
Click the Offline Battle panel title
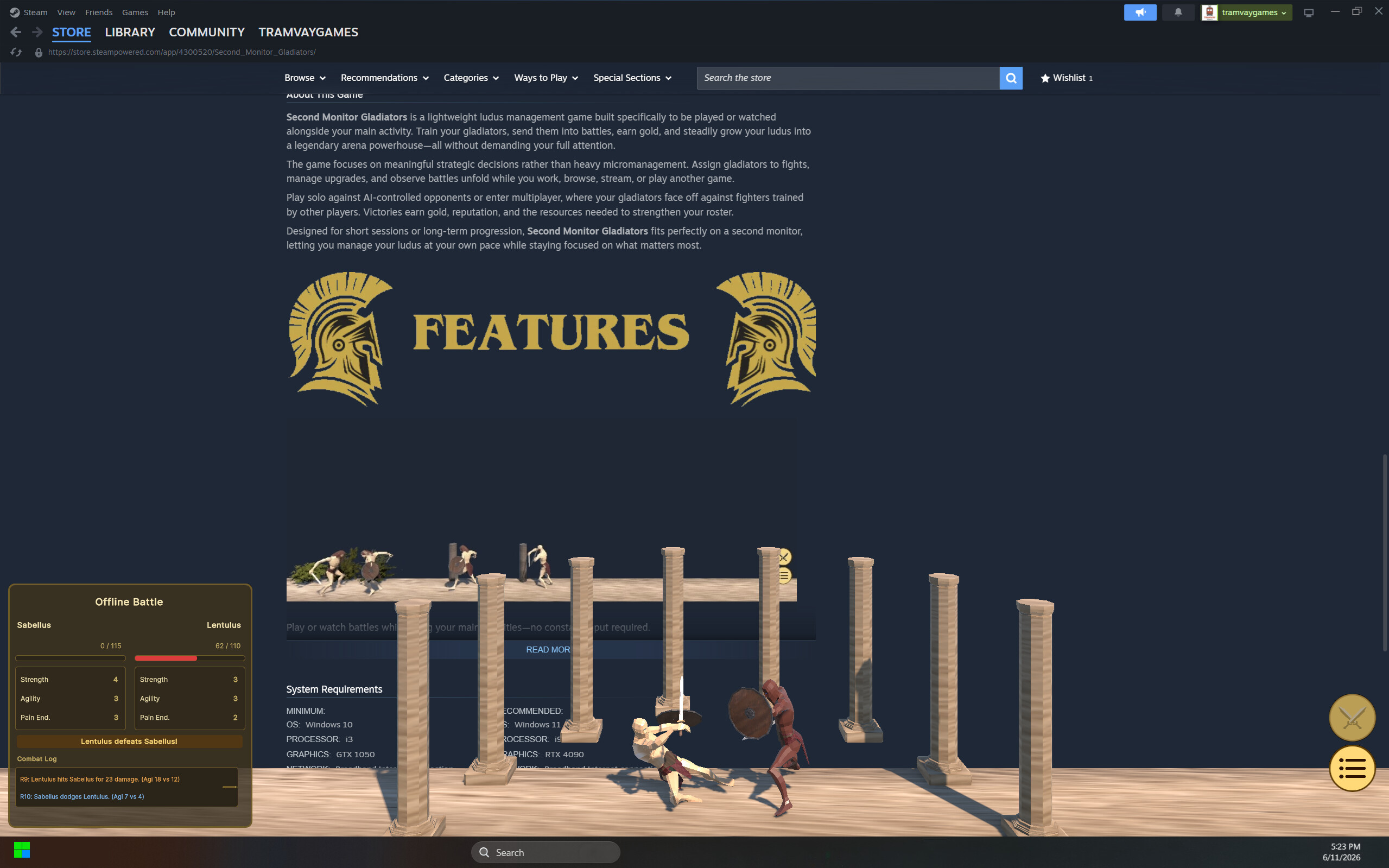(x=129, y=601)
